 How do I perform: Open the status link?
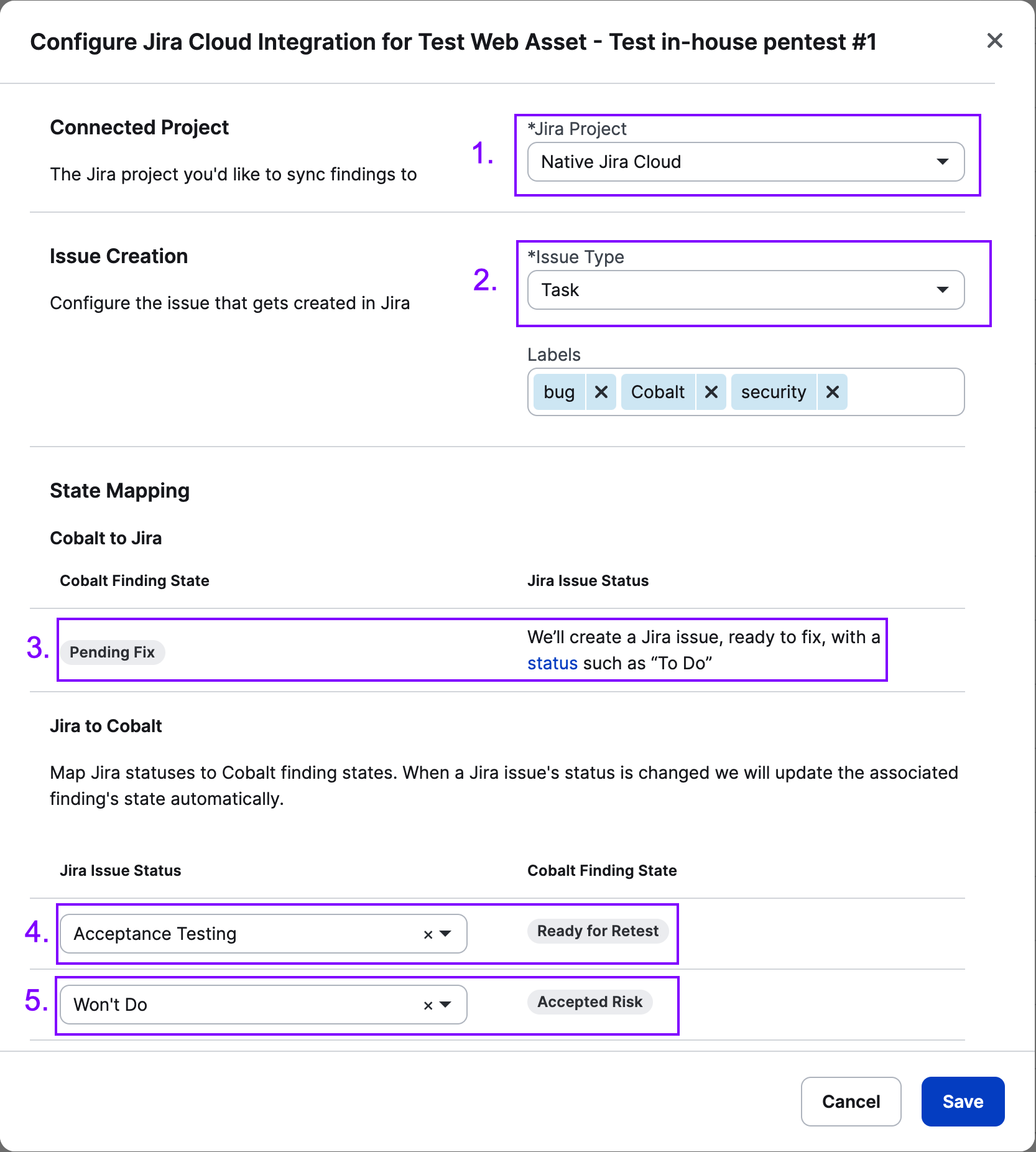[552, 663]
